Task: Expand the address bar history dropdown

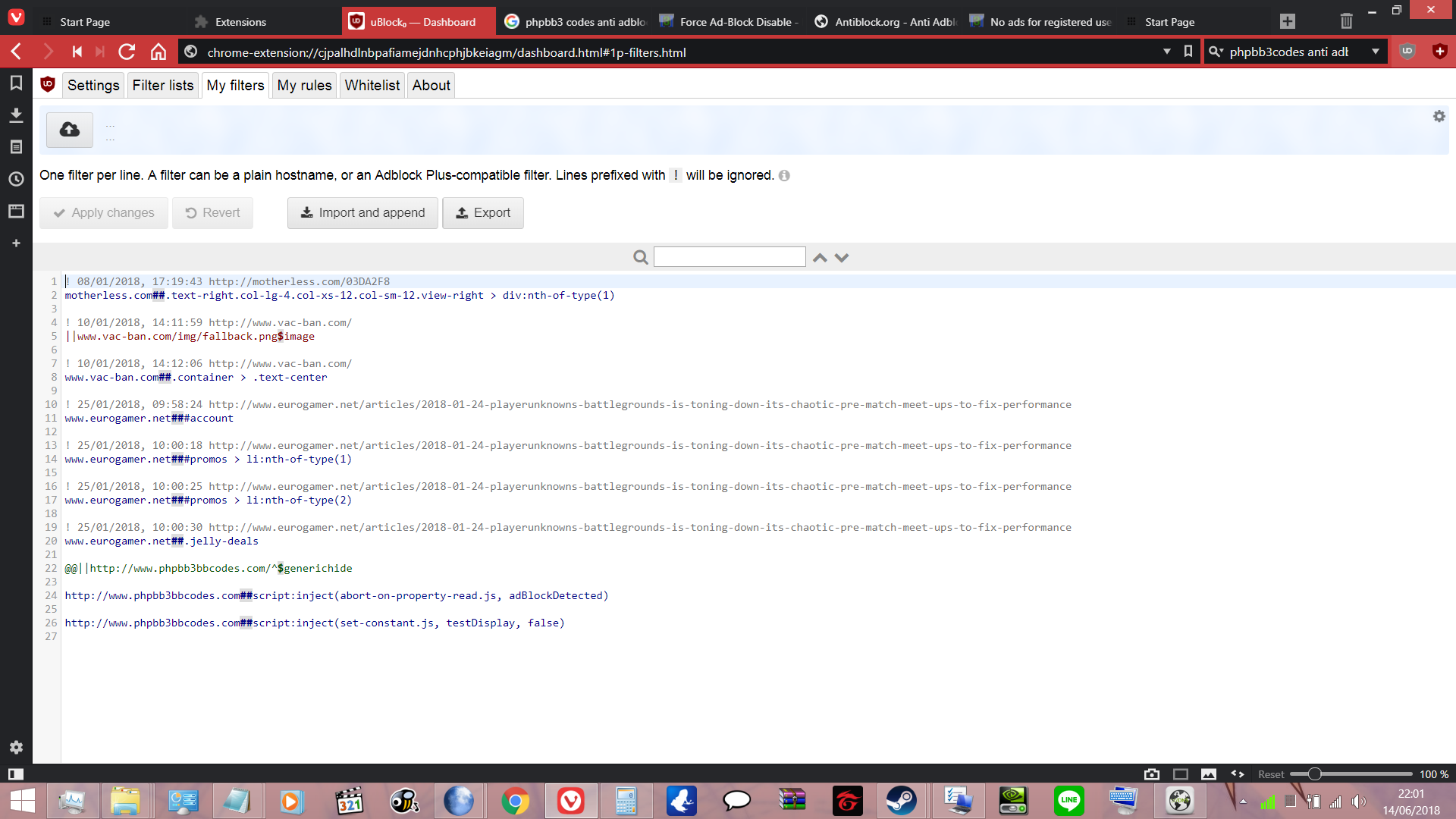Action: click(1166, 52)
